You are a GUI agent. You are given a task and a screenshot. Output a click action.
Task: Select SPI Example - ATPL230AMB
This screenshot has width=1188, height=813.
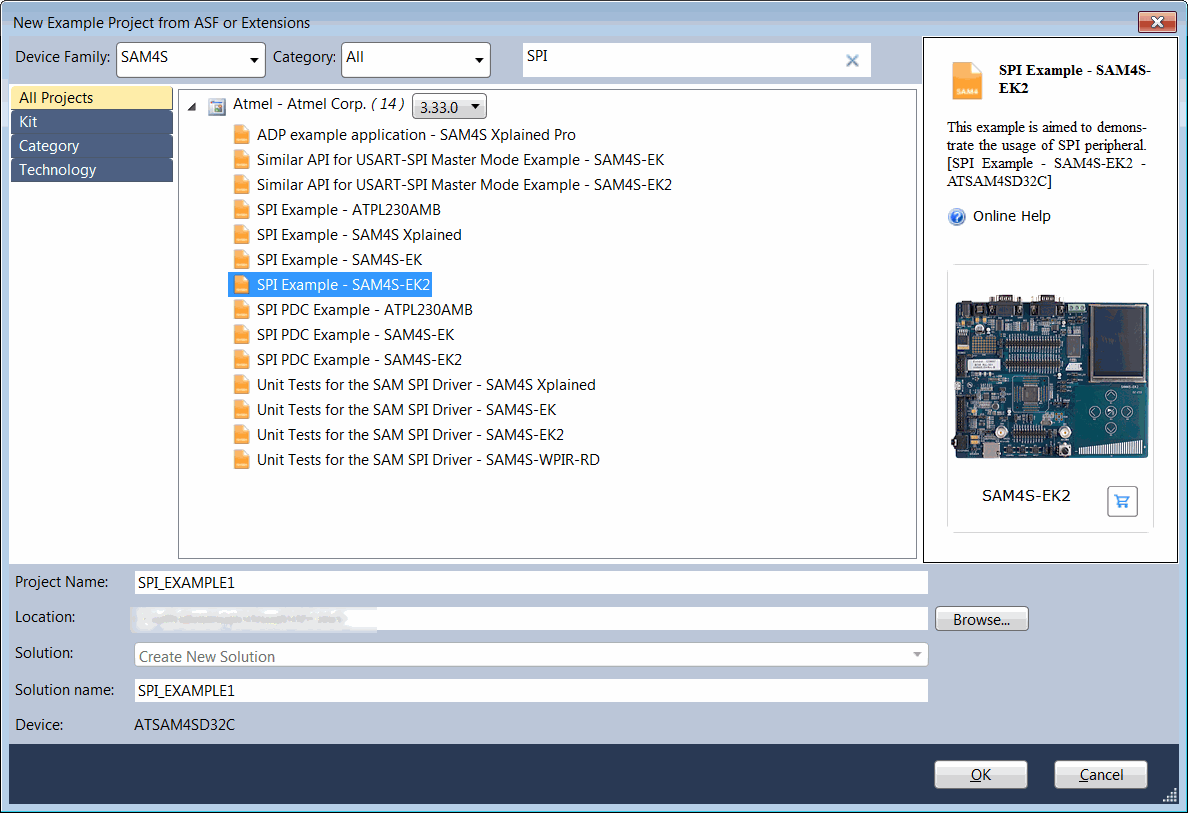click(x=349, y=210)
